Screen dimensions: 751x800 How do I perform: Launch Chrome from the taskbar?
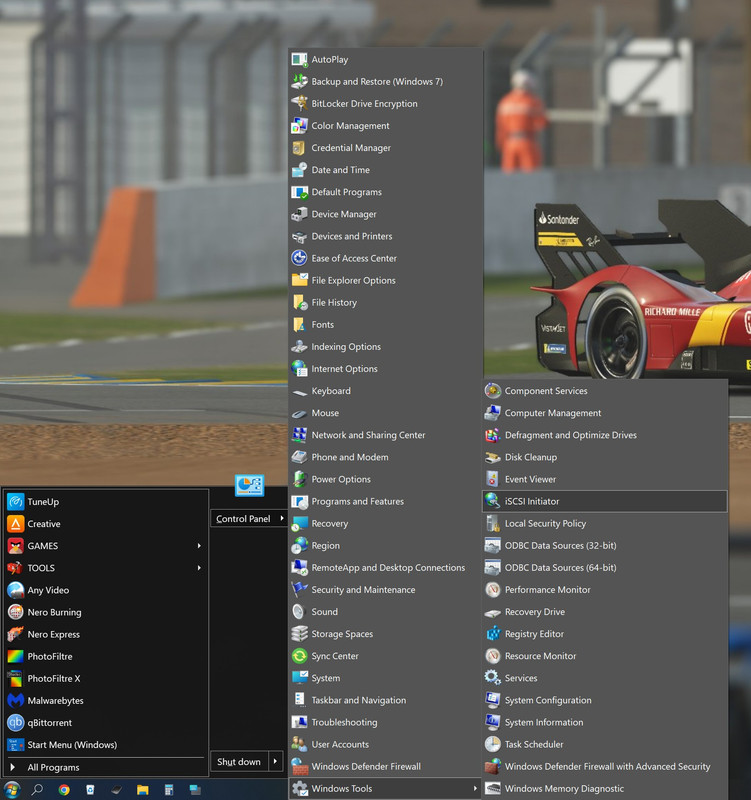tap(64, 790)
